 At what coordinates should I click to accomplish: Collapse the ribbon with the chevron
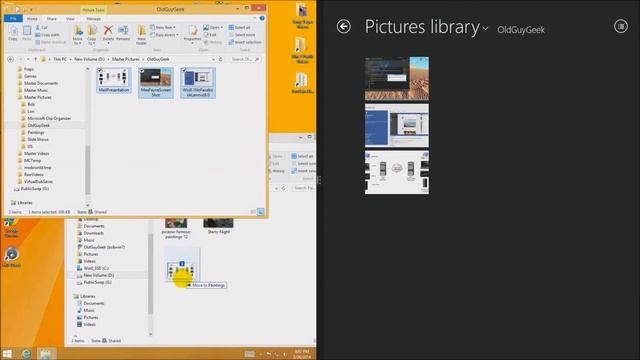coord(255,18)
